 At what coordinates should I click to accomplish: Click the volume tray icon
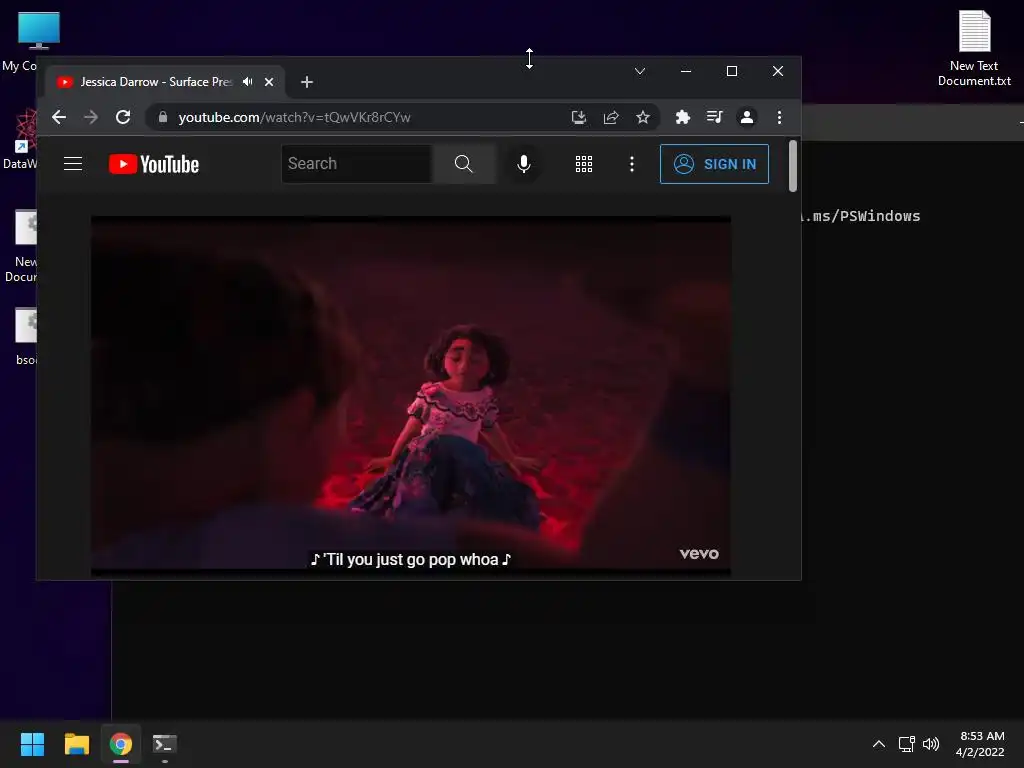(x=931, y=744)
